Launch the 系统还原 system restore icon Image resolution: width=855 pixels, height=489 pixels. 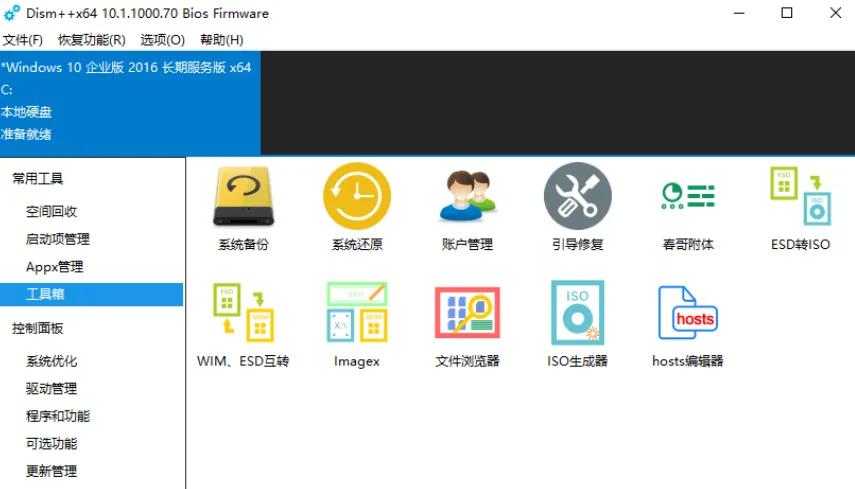click(357, 197)
